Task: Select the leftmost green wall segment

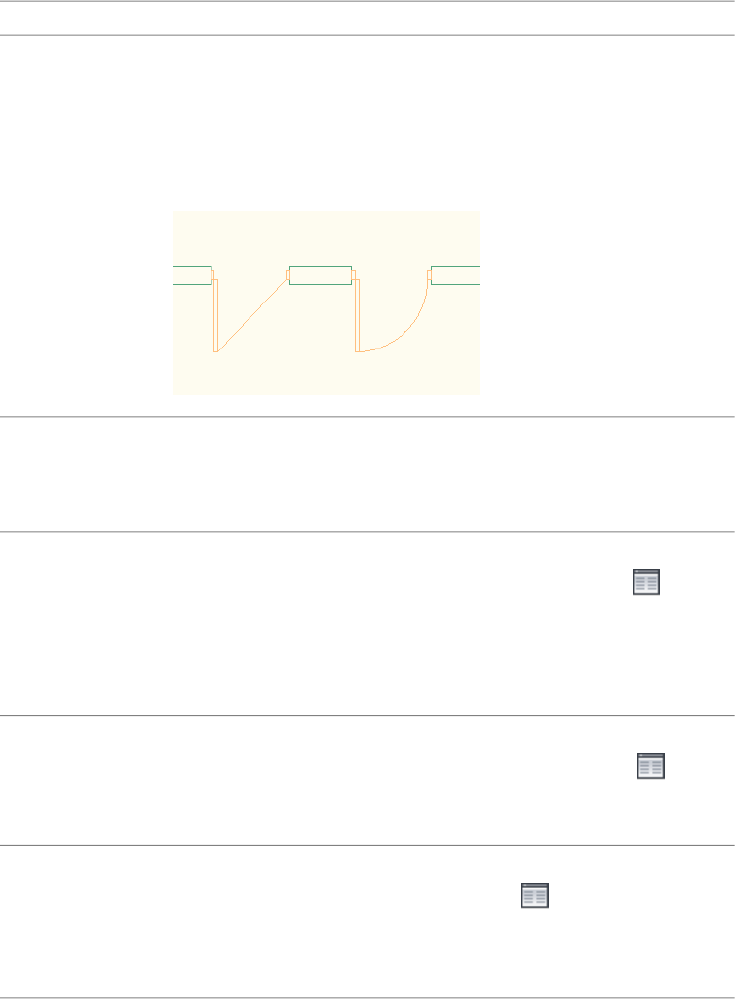Action: pos(191,275)
